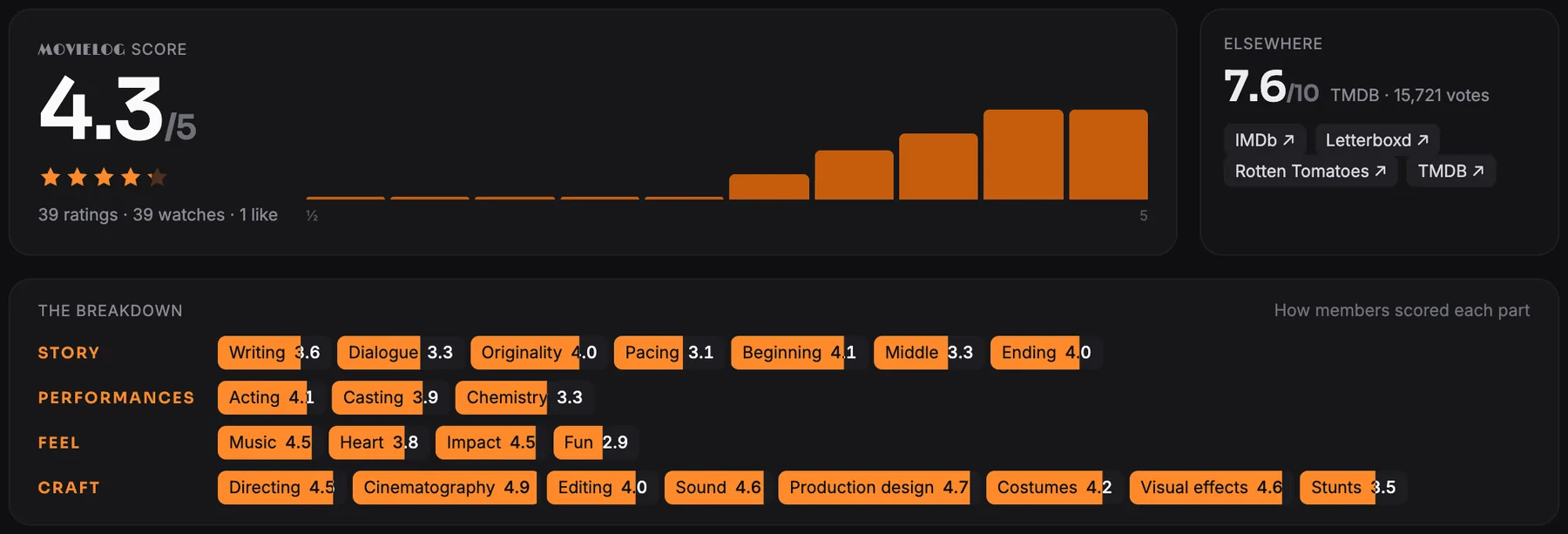Click 'How members scored each part' text
The width and height of the screenshot is (1568, 534).
coord(1402,311)
